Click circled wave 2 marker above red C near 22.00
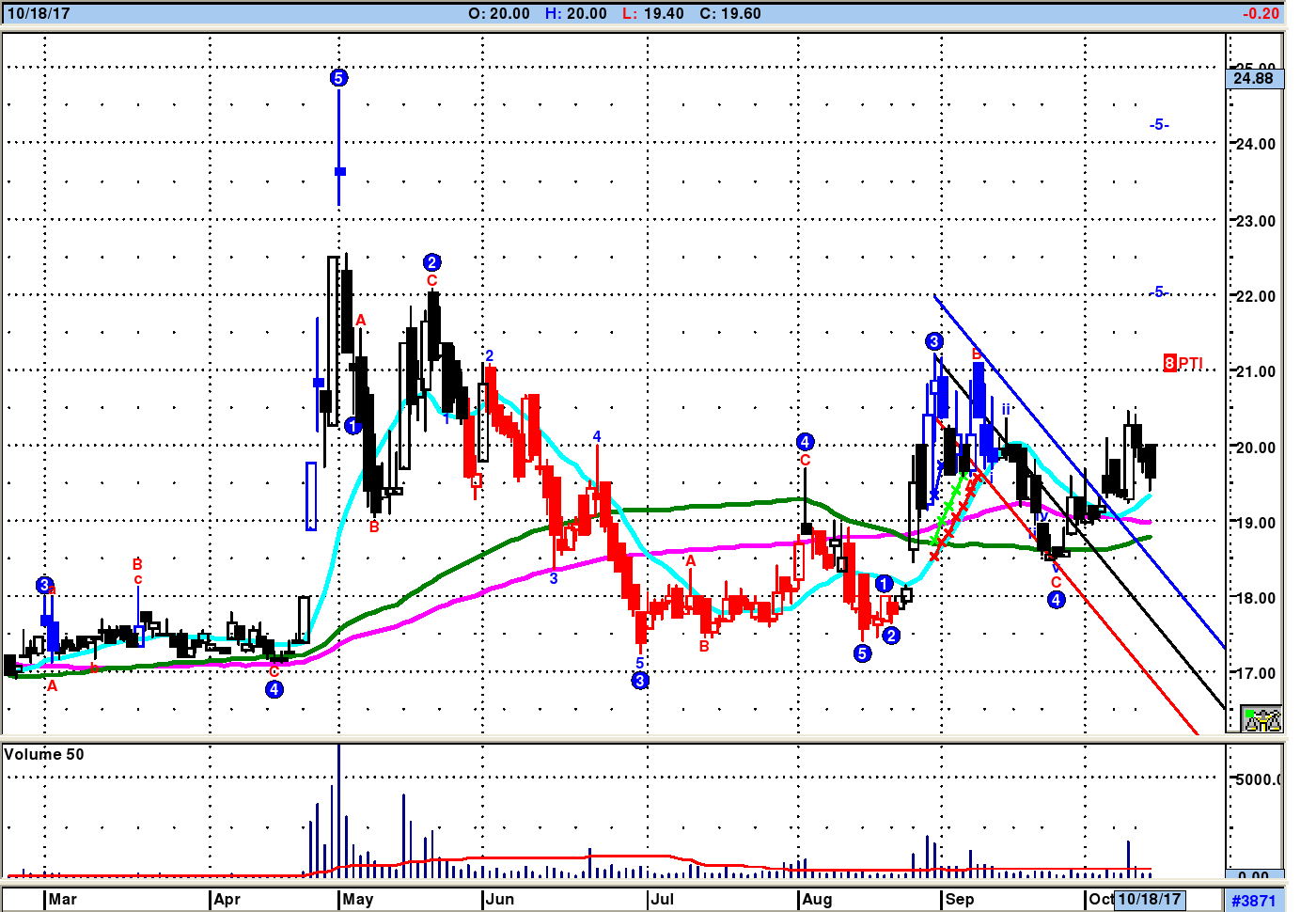 click(x=431, y=262)
